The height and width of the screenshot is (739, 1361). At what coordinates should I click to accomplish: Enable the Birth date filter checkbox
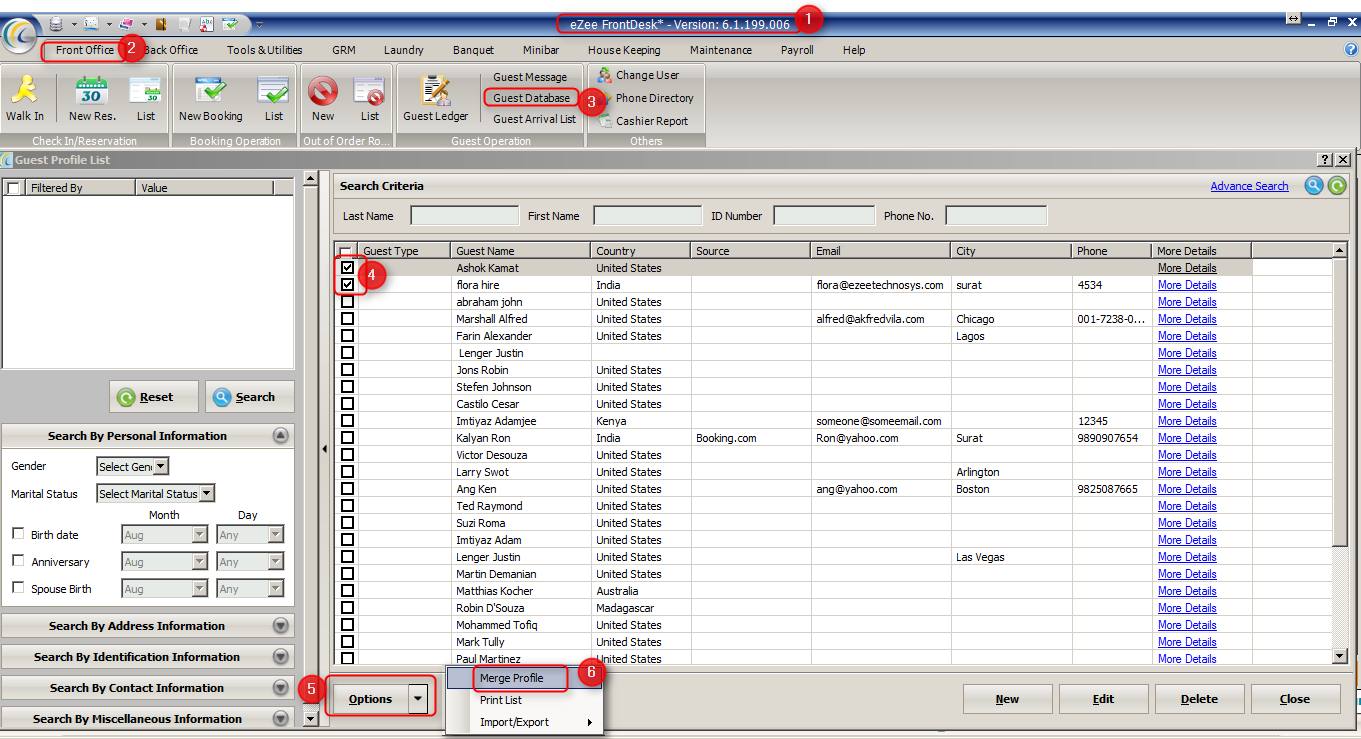click(18, 534)
